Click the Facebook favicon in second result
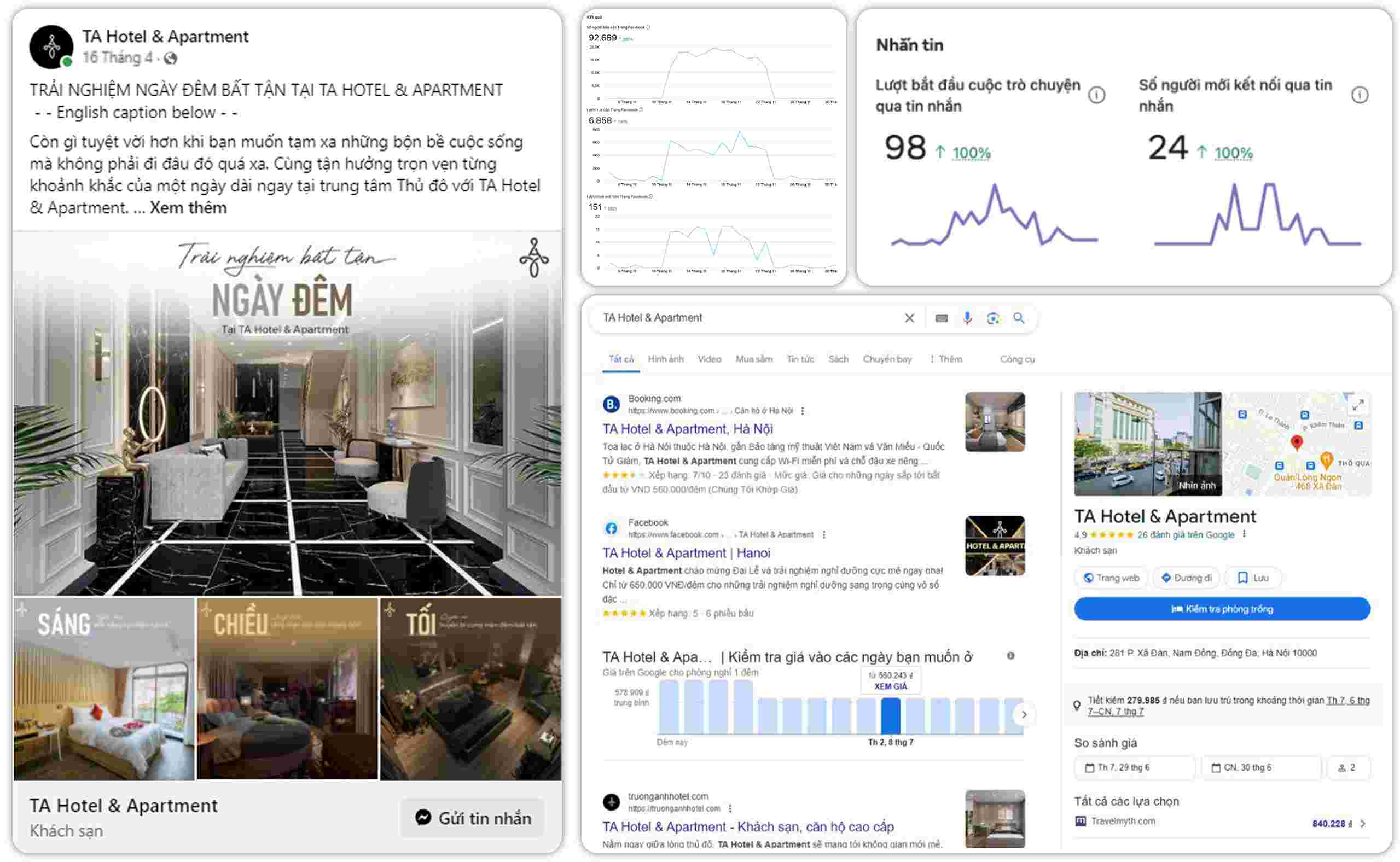The width and height of the screenshot is (1400, 862). [611, 528]
